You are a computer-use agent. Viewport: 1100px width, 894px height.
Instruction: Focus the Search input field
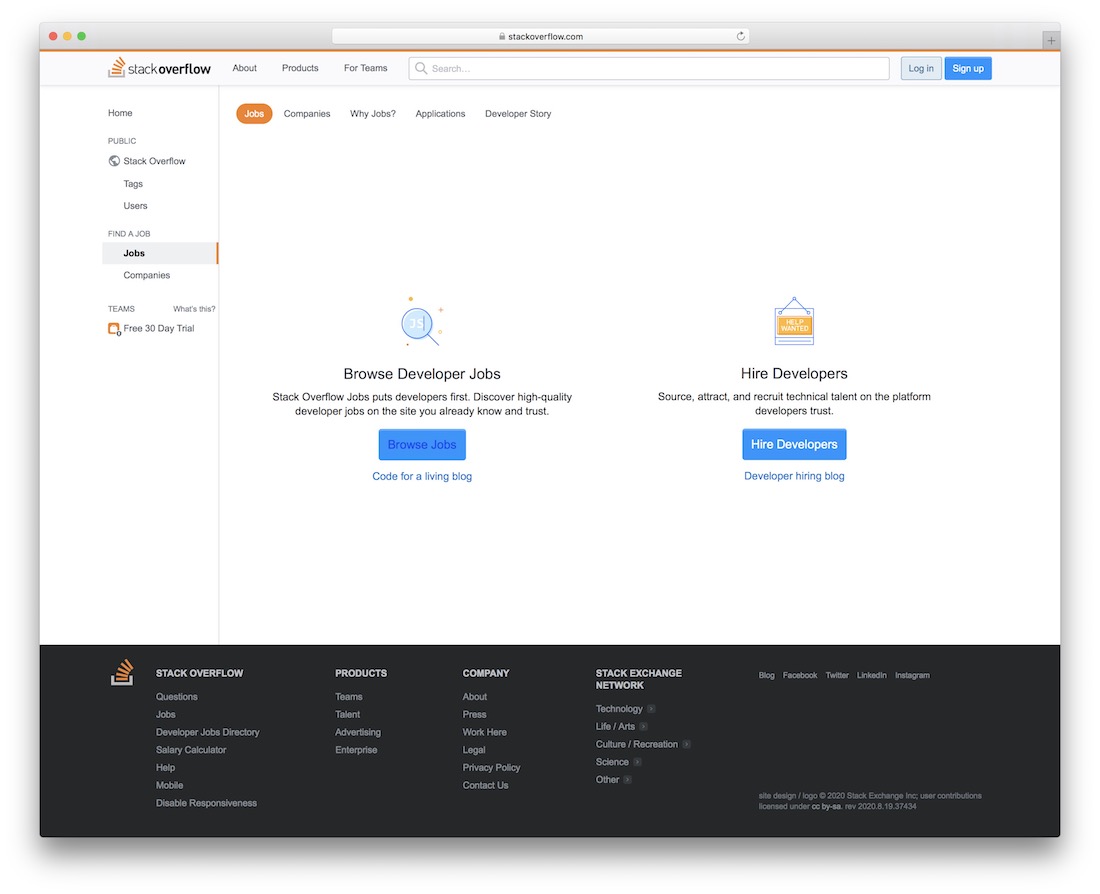649,68
